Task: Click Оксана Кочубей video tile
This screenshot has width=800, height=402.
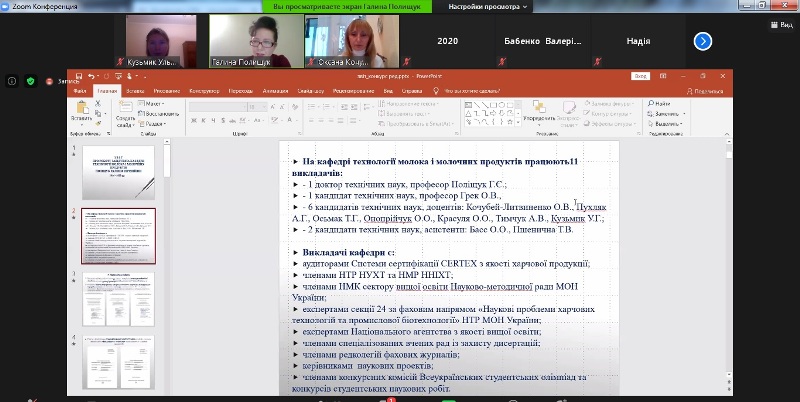Action: [x=352, y=41]
